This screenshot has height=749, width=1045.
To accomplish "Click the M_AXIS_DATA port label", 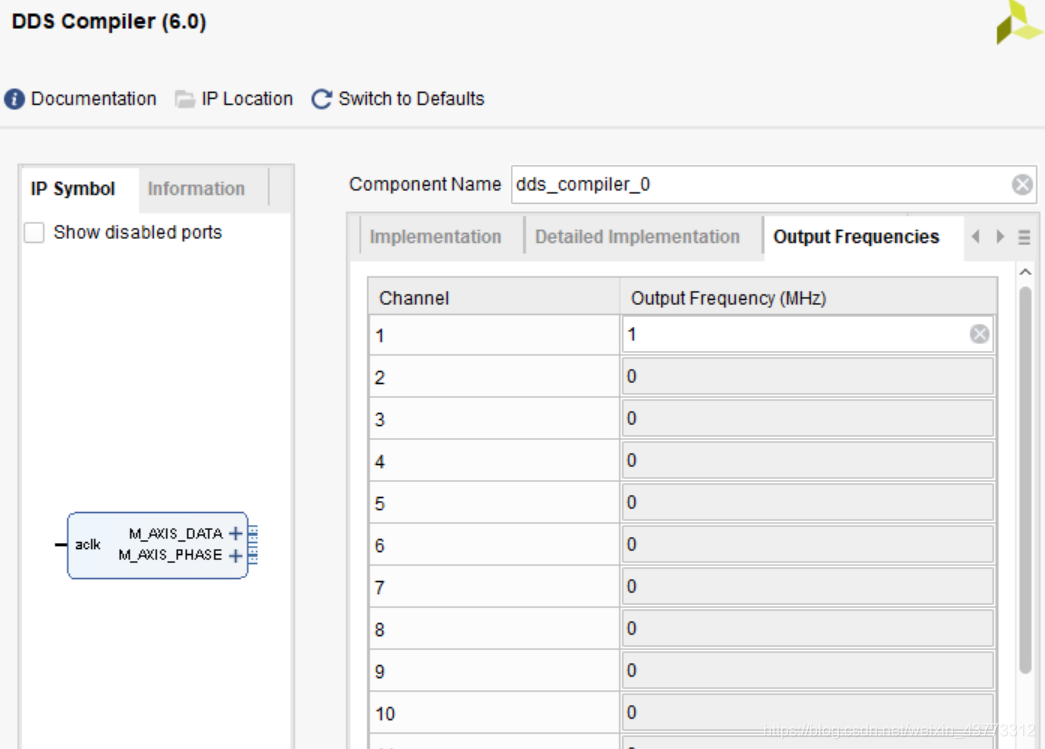I will click(175, 533).
